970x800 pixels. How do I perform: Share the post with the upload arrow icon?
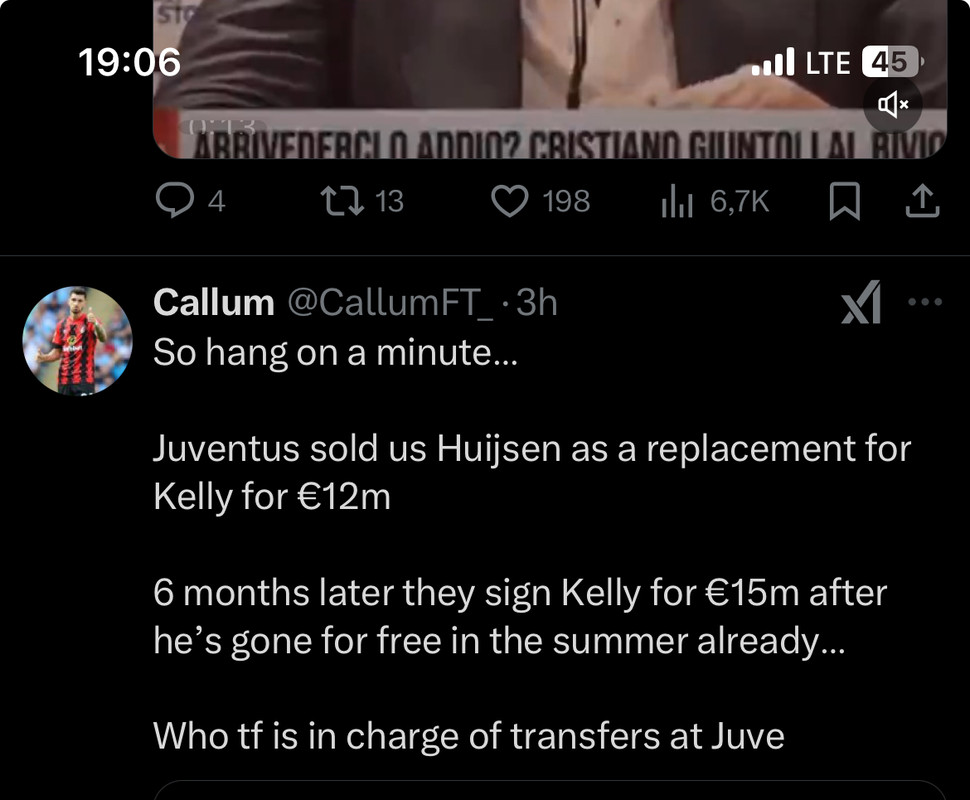pyautogui.click(x=922, y=201)
